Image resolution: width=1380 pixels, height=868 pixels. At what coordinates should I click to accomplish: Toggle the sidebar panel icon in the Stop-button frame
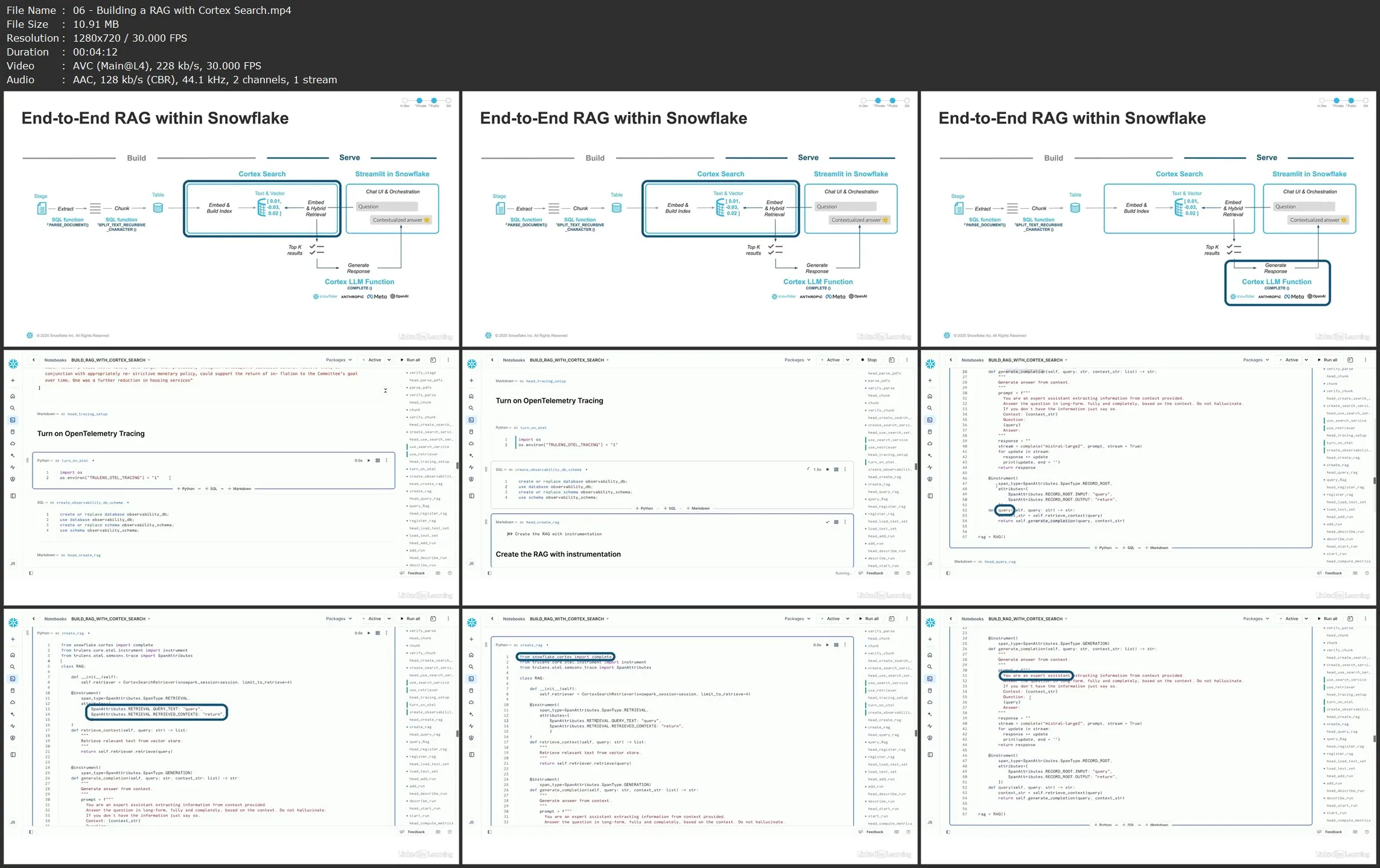471,496
